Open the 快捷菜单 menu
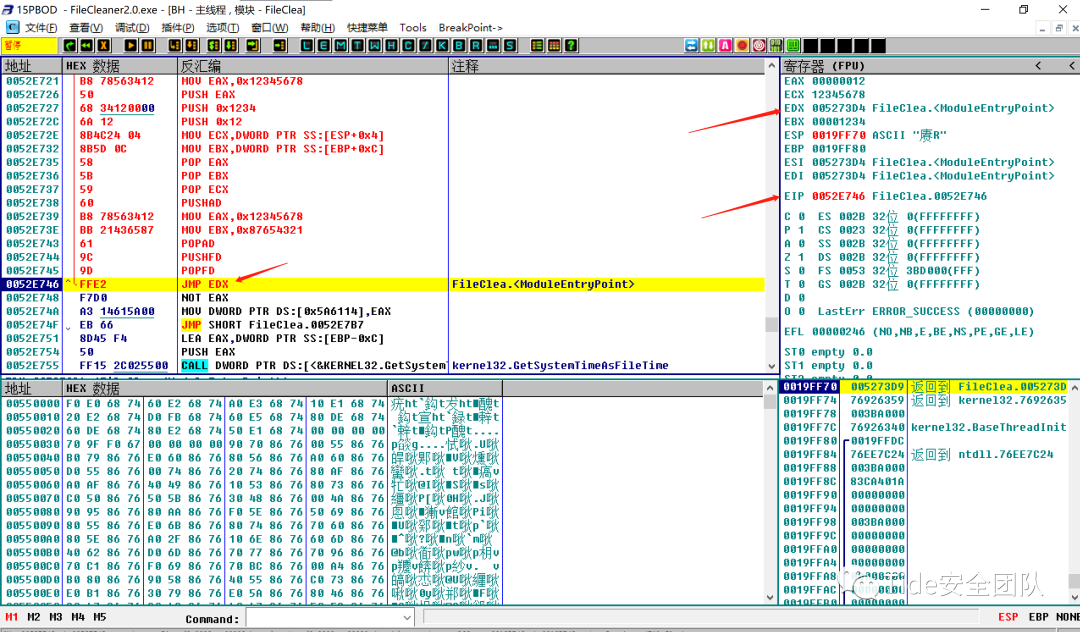1080x632 pixels. pos(367,28)
